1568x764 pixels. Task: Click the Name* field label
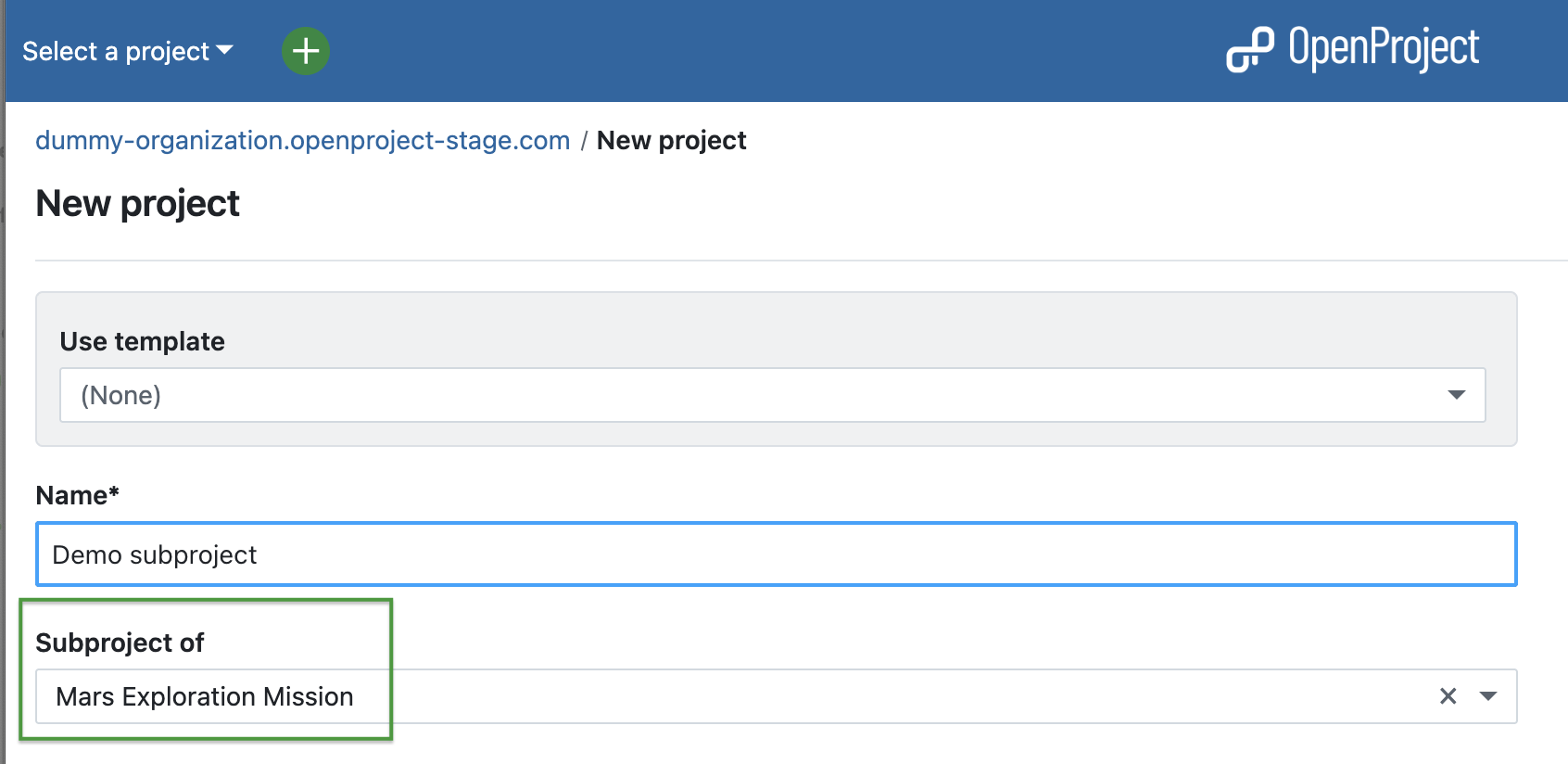[77, 495]
